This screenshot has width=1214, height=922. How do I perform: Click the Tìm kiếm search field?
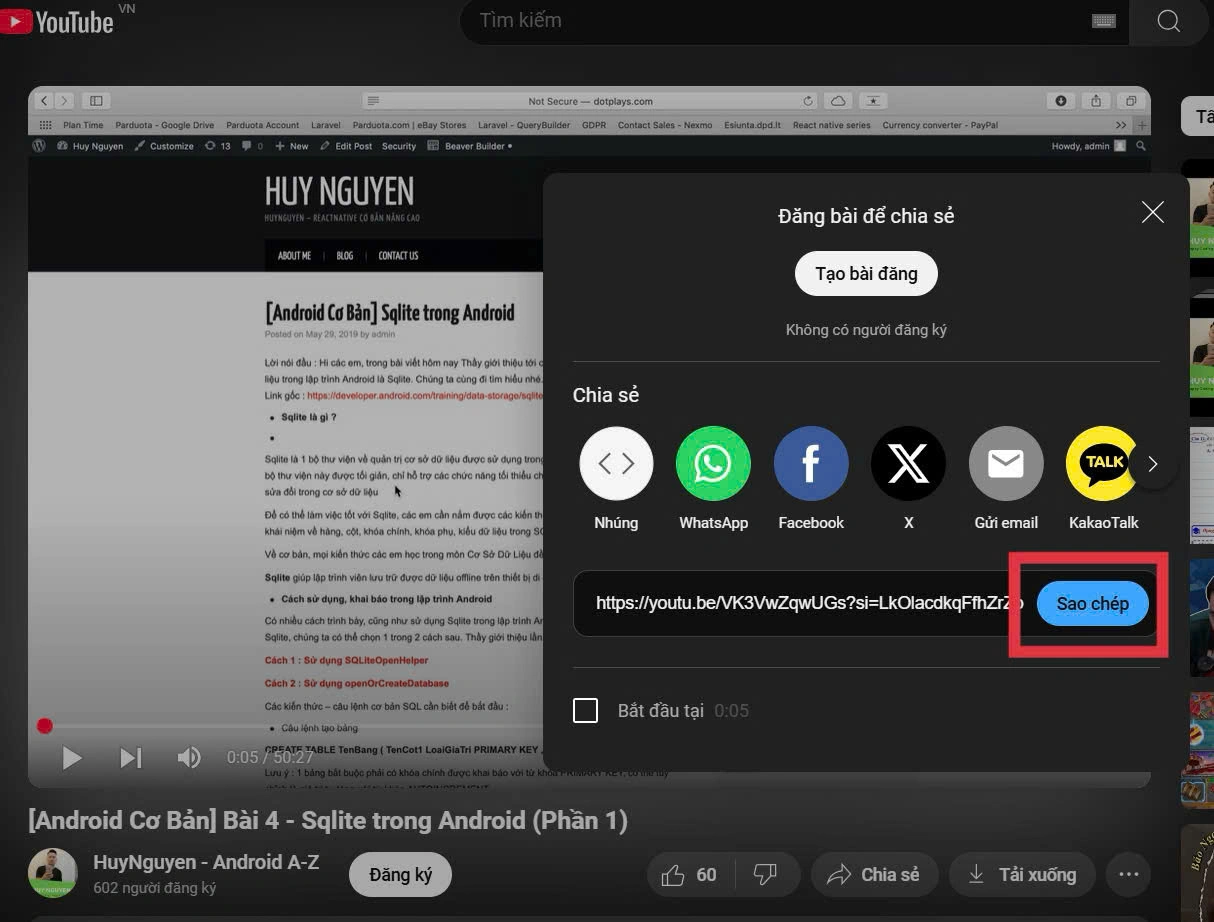coord(770,21)
